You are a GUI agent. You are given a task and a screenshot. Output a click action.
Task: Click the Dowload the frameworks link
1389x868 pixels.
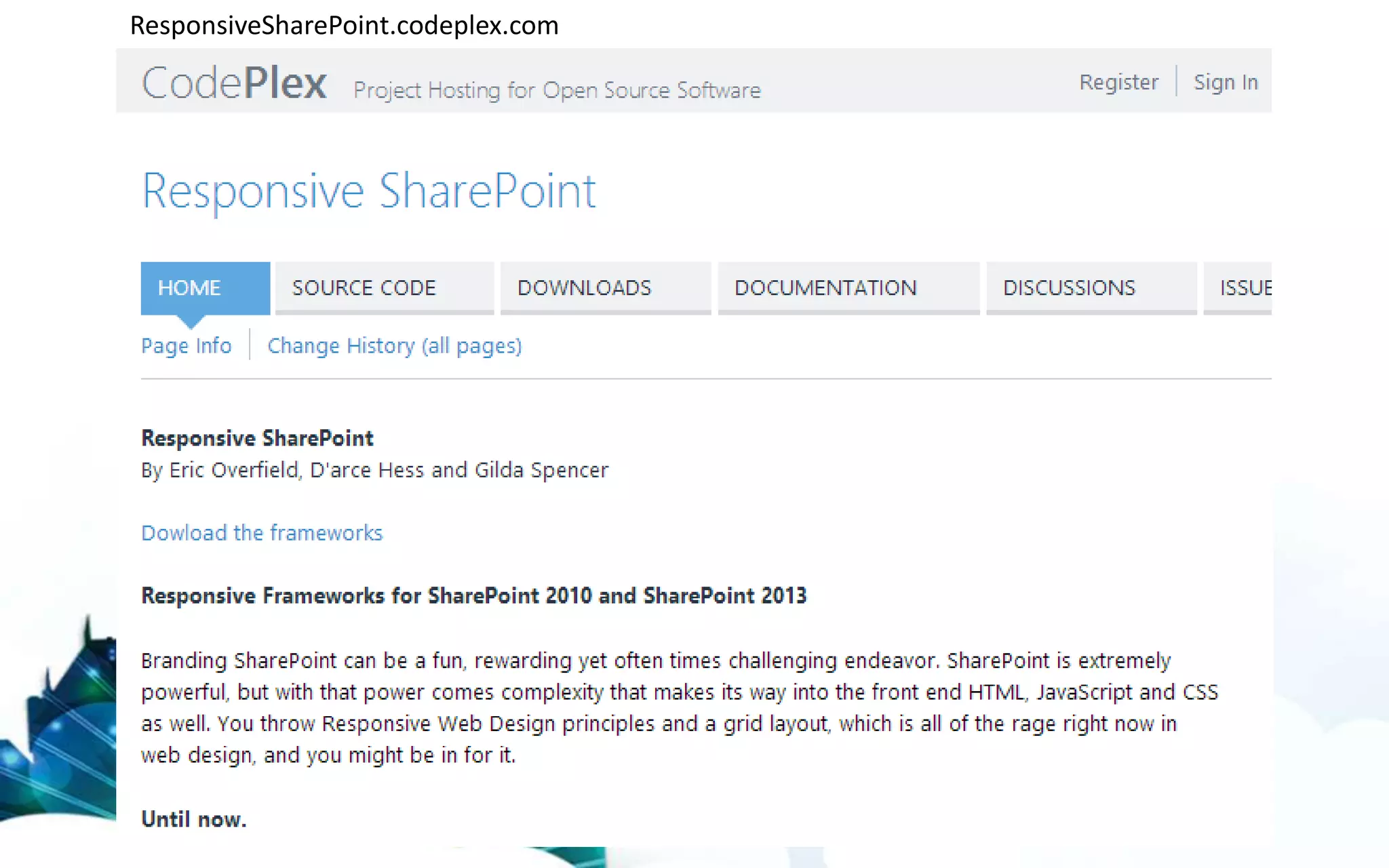click(262, 533)
